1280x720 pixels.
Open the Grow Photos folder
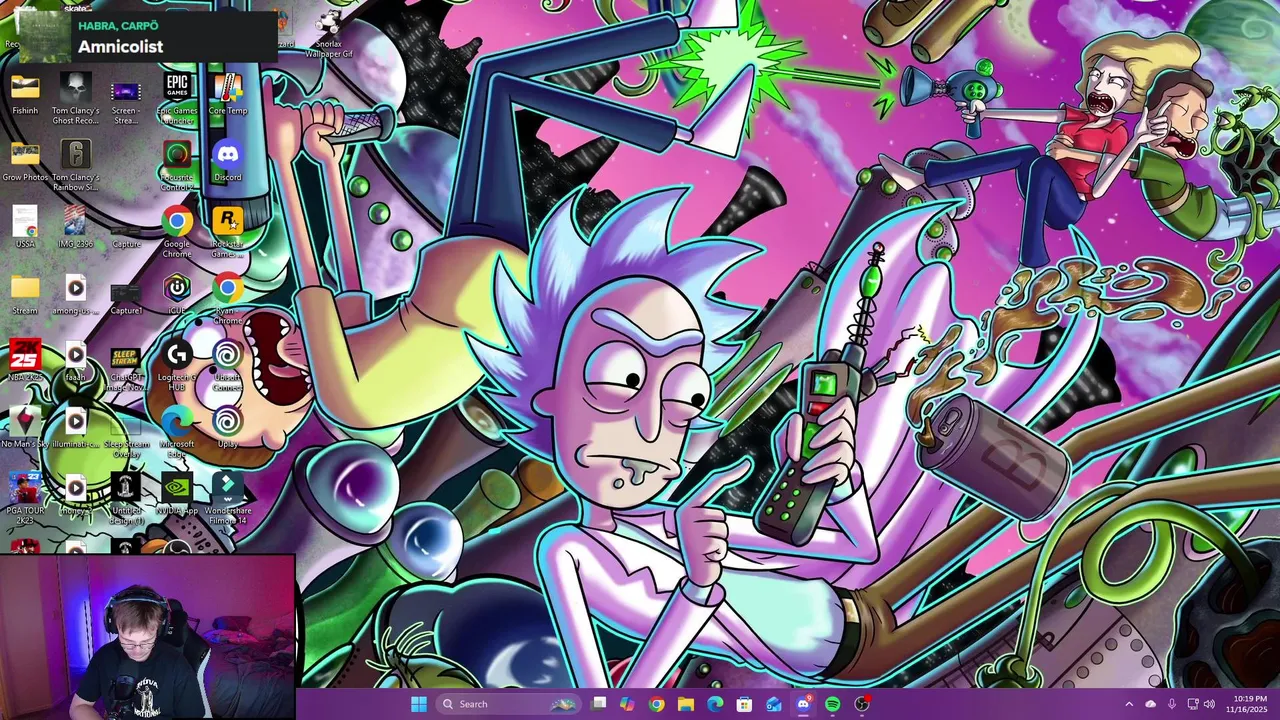click(x=25, y=161)
